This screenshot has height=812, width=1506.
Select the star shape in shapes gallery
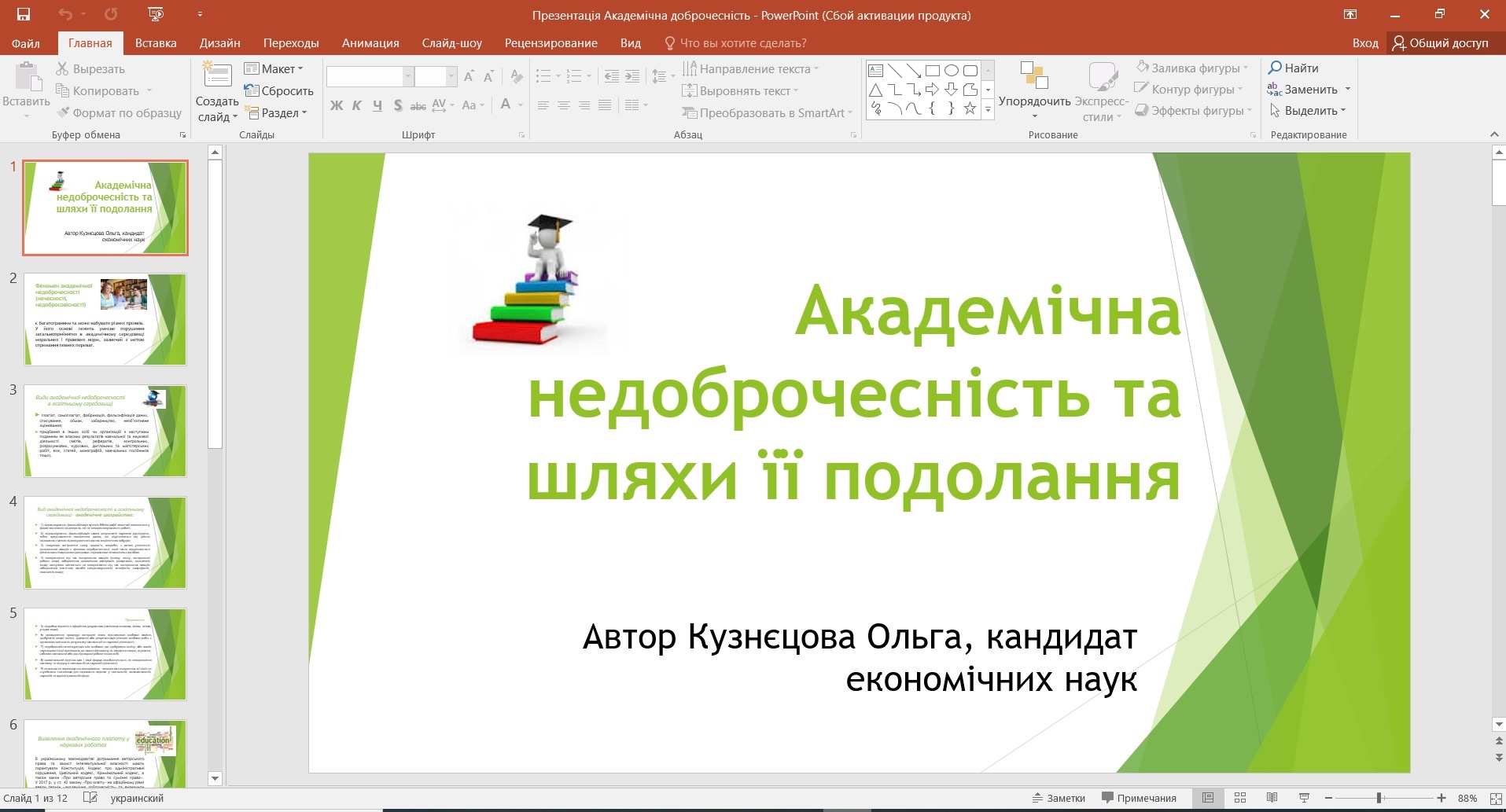tap(970, 109)
